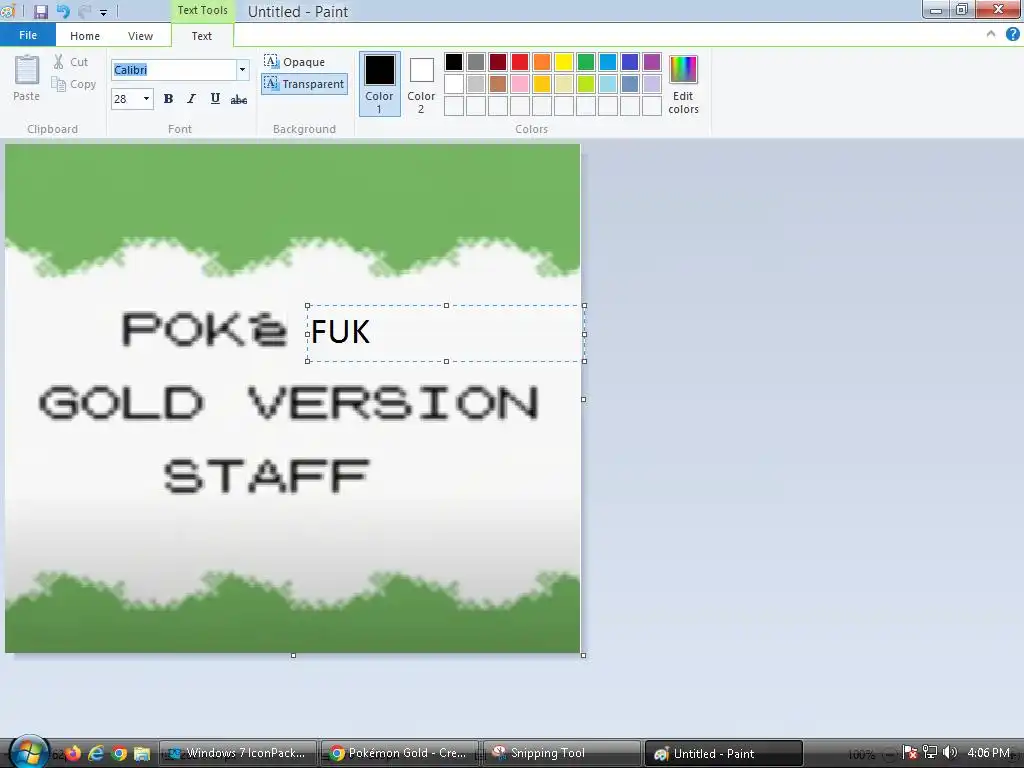Pick the purple color swatch
The width and height of the screenshot is (1024, 768).
coord(652,62)
